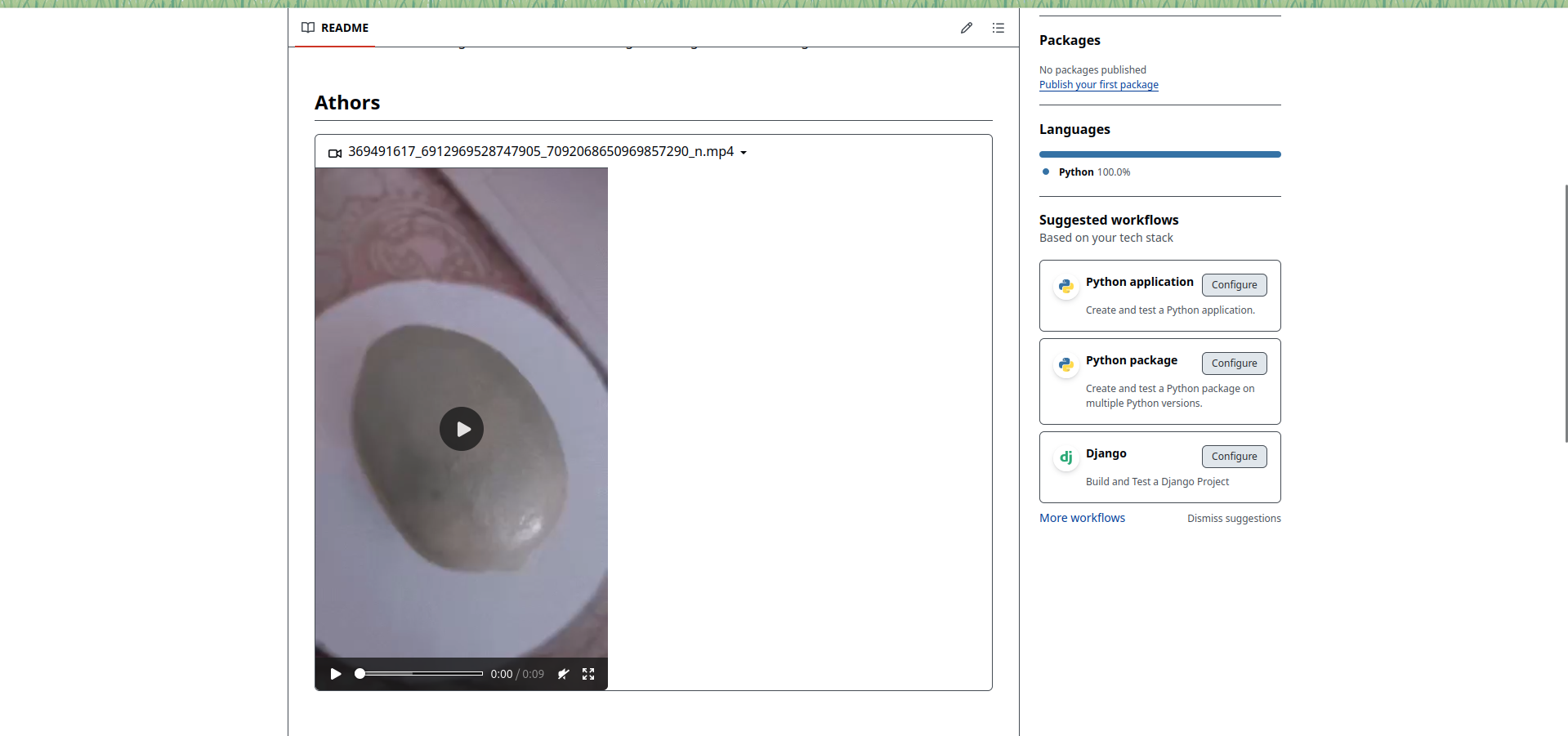
Task: Enter fullscreen mode on the video player
Action: click(588, 674)
